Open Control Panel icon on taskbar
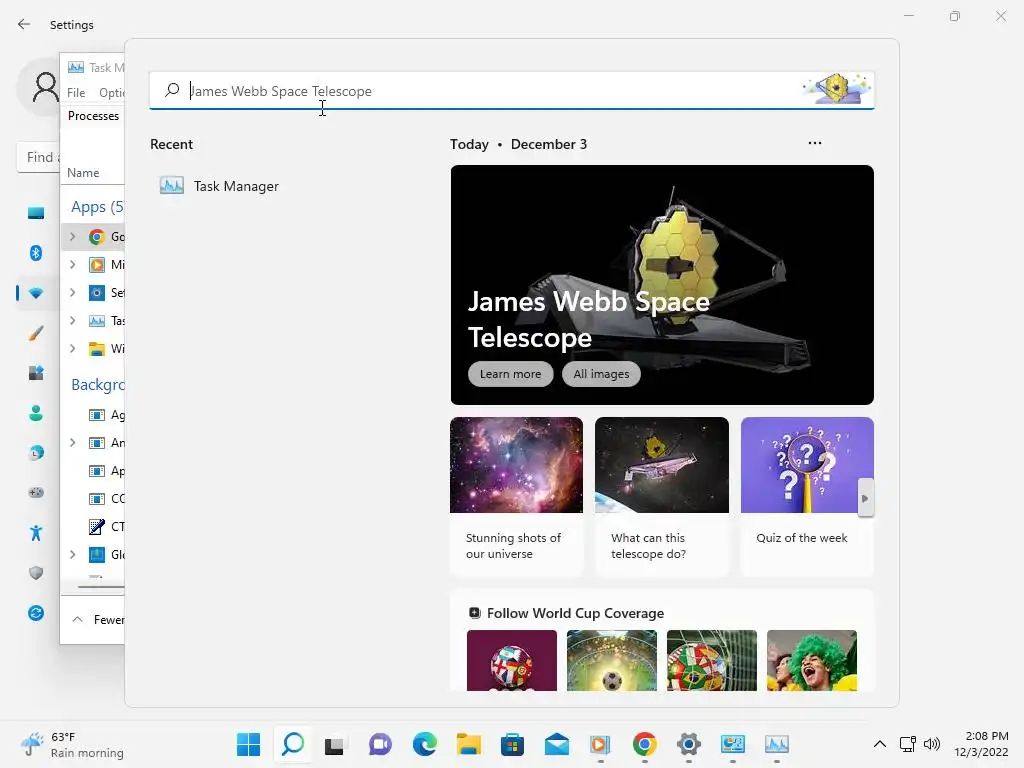This screenshot has height=768, width=1024. pyautogui.click(x=733, y=744)
